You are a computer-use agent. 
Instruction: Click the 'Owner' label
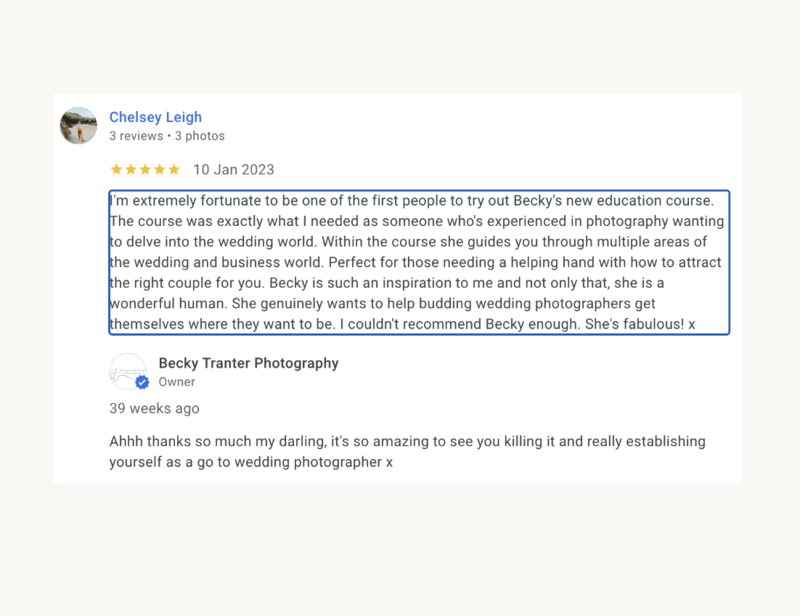pyautogui.click(x=177, y=382)
